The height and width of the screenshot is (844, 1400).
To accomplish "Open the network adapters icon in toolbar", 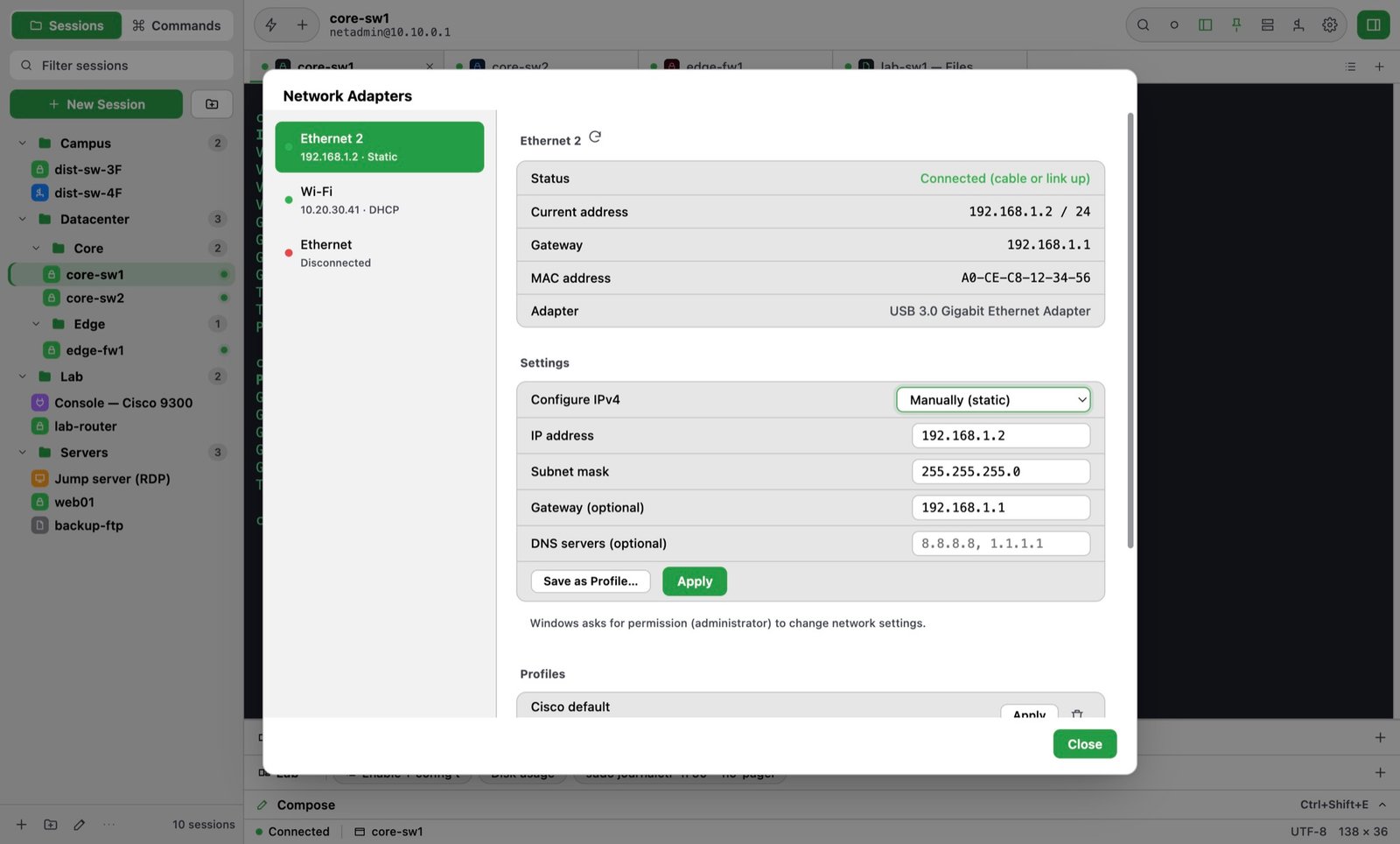I will click(1298, 25).
